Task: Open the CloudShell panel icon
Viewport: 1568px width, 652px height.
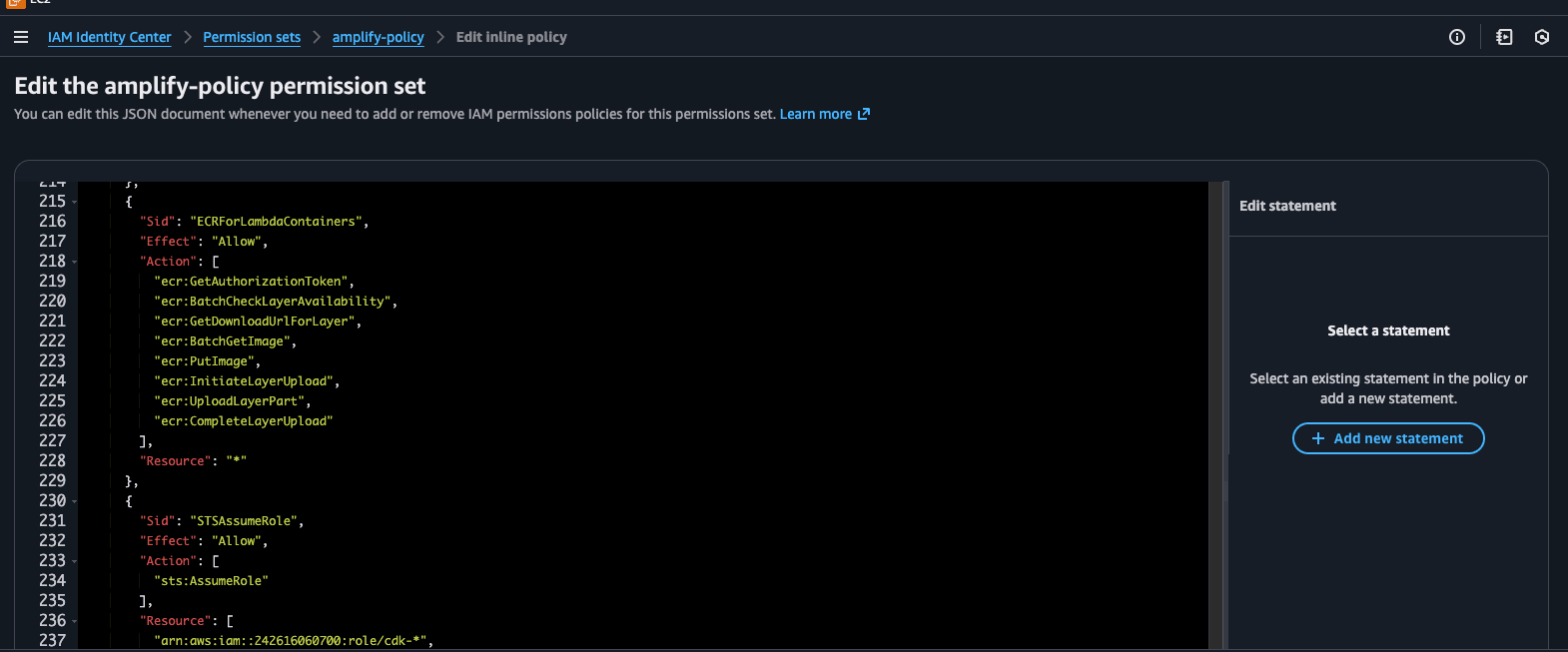Action: point(1504,37)
